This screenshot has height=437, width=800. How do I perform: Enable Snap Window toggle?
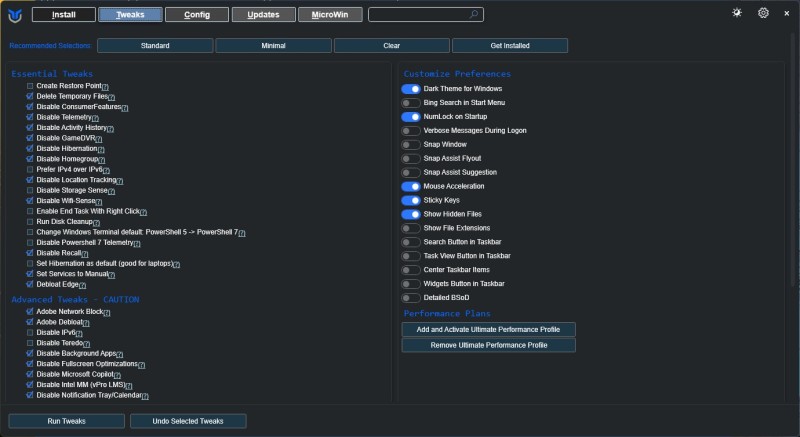[411, 145]
